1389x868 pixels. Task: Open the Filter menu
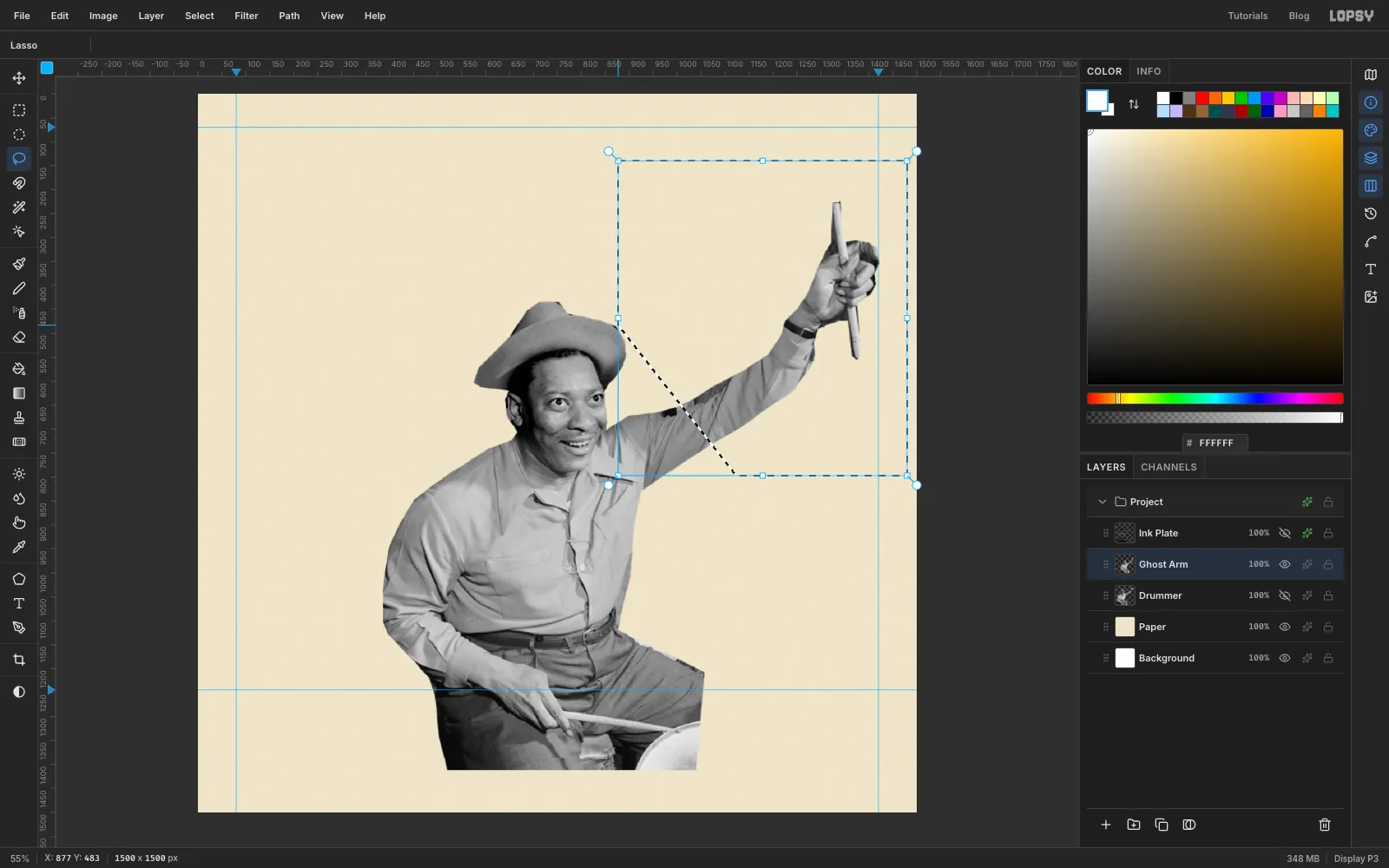click(x=247, y=16)
